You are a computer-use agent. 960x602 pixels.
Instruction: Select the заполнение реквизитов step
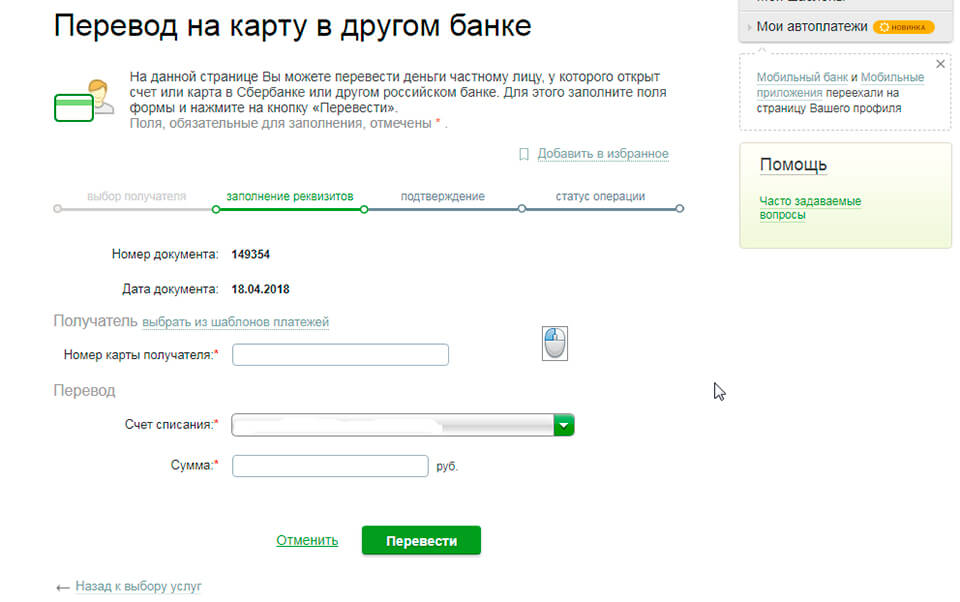(290, 196)
